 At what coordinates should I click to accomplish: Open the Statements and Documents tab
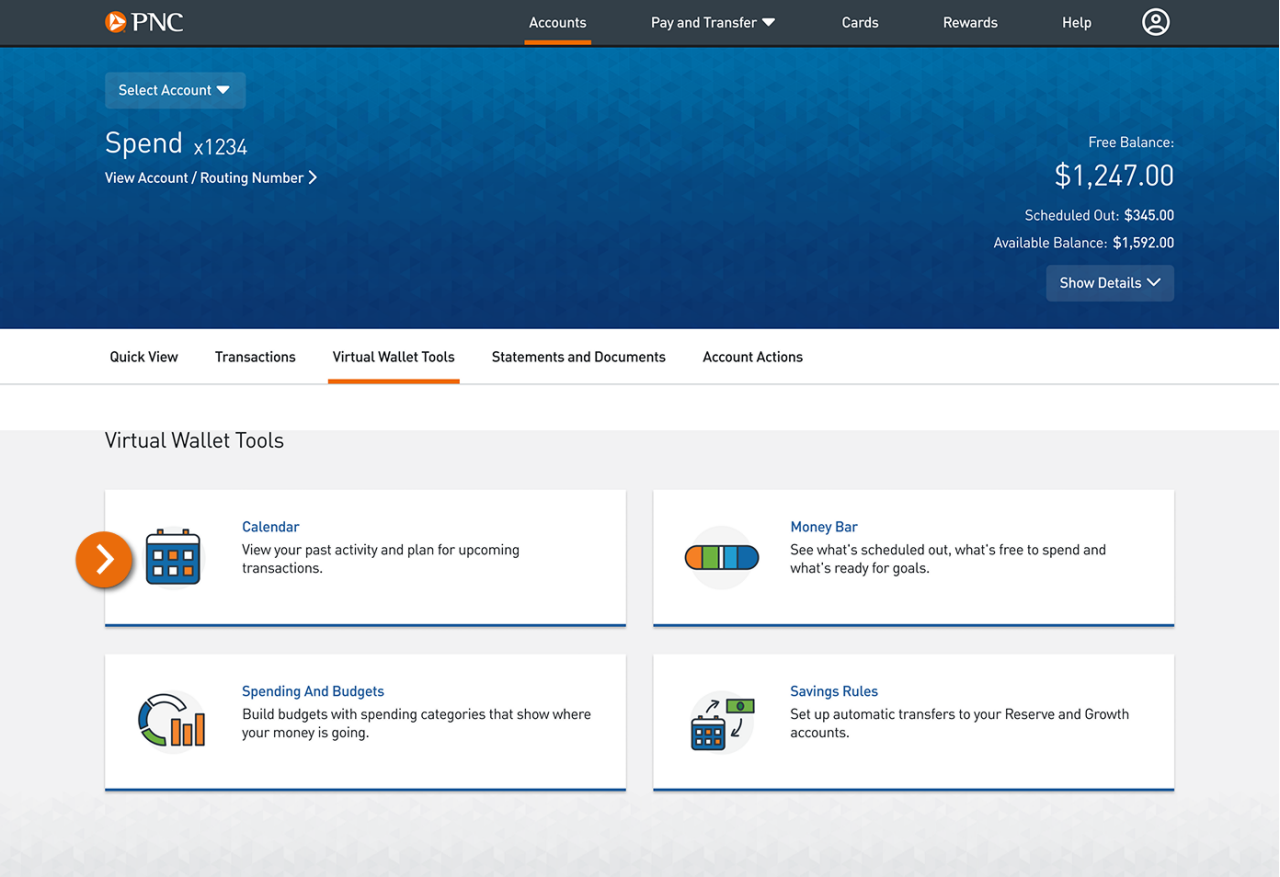coord(578,356)
